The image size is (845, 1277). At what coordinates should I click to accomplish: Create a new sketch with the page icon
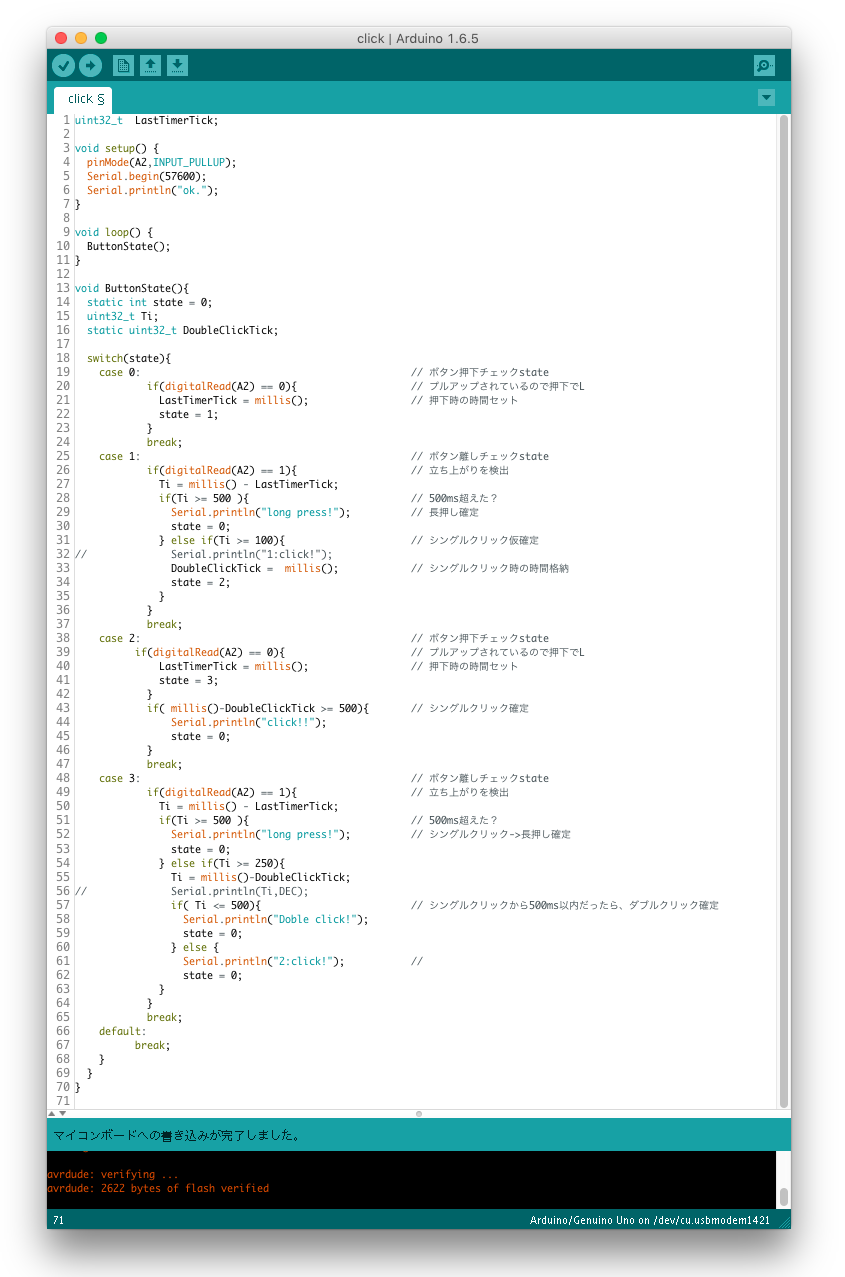click(124, 66)
